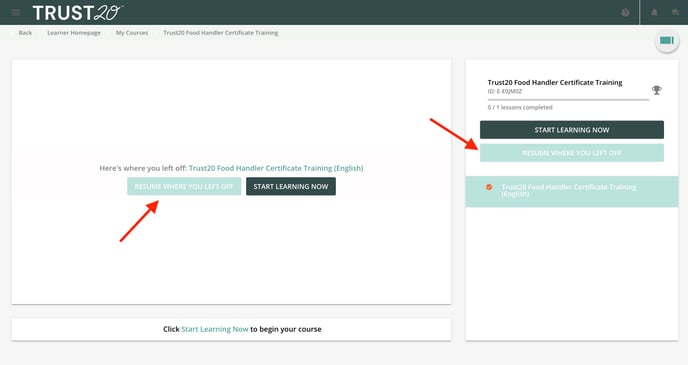Select the sidebar lesson Trust20 Food Handler (English)
The width and height of the screenshot is (688, 365).
[572, 191]
